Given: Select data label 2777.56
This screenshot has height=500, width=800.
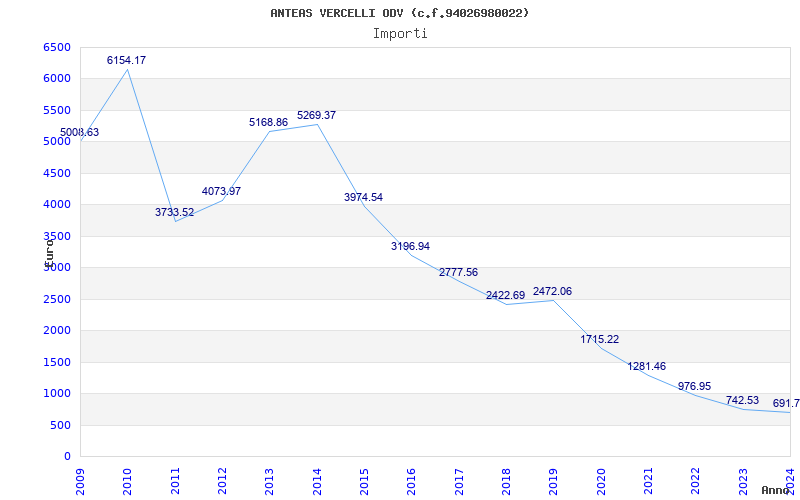Looking at the screenshot, I should 458,272.
